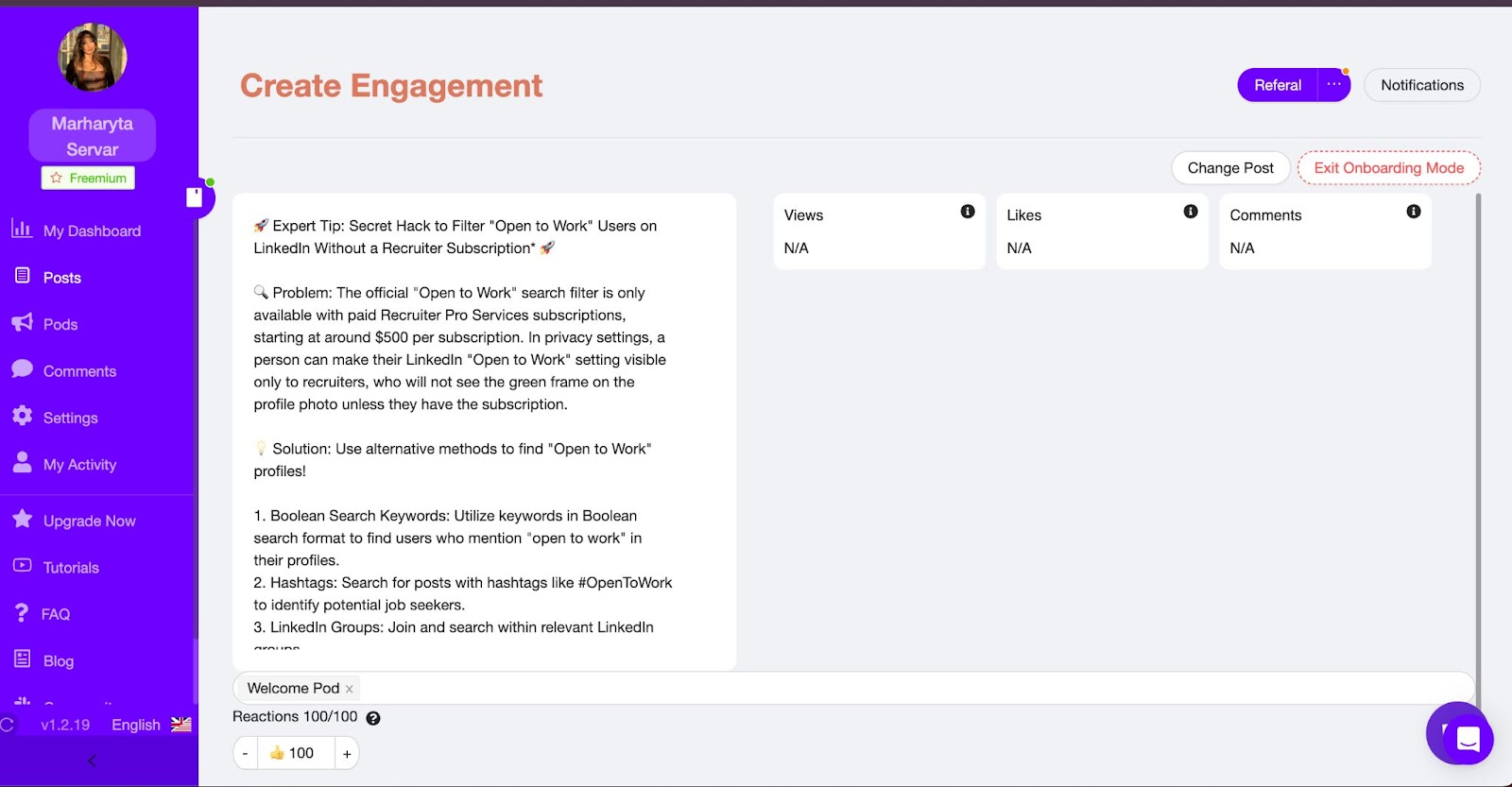Open the Referal three-dots options menu
Screen dimensions: 1512x787
[x=1333, y=84]
